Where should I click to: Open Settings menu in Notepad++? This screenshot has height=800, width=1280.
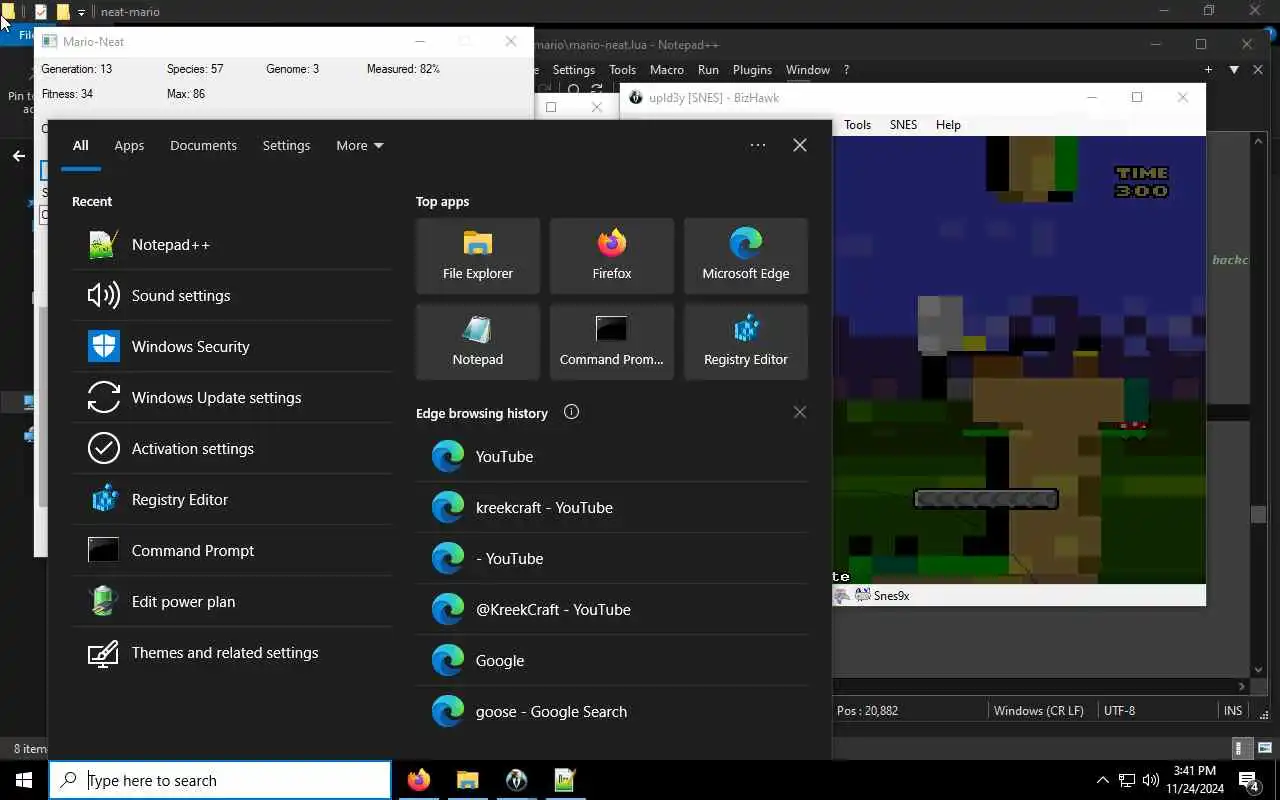pyautogui.click(x=574, y=70)
